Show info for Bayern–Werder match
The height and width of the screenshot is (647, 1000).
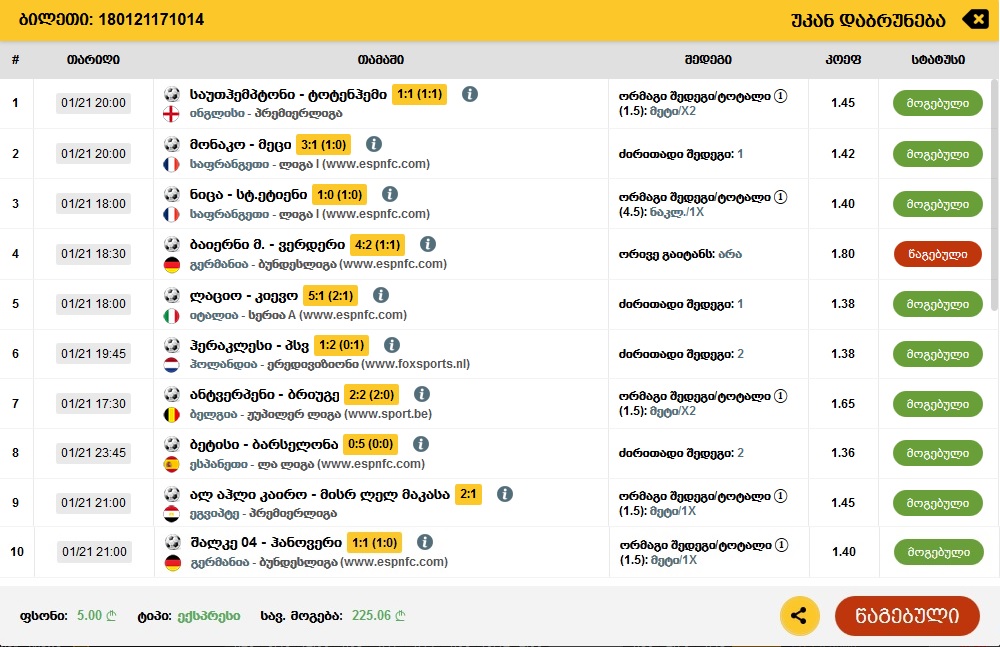click(x=428, y=244)
